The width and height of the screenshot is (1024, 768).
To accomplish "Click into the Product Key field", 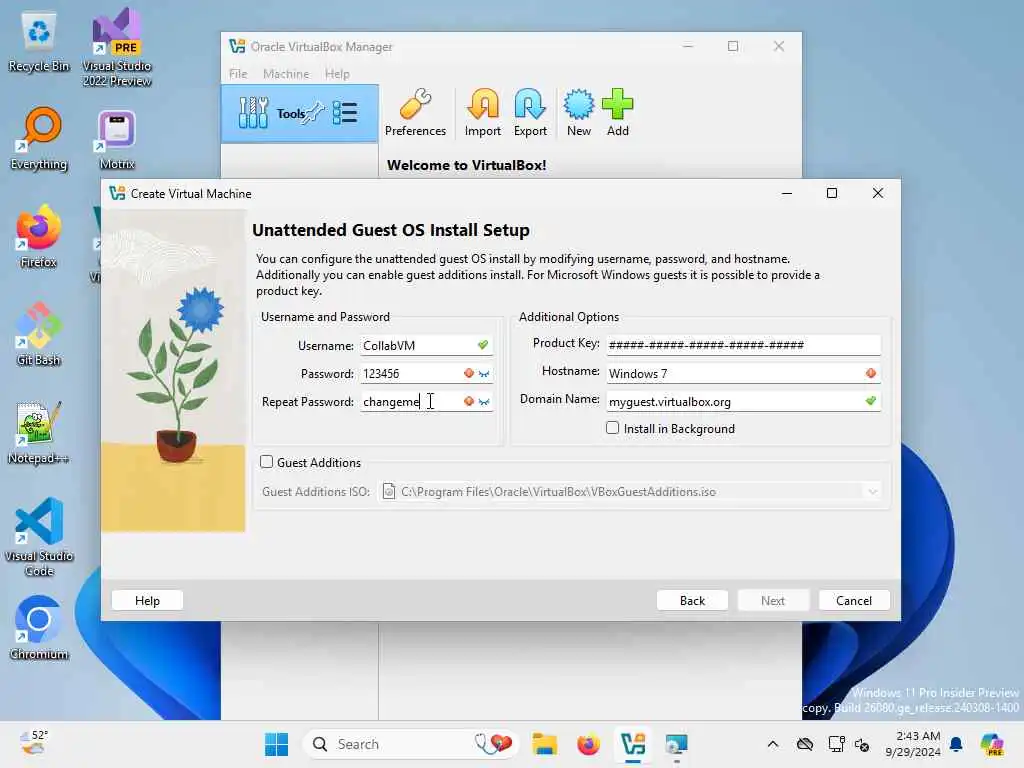I will point(743,345).
